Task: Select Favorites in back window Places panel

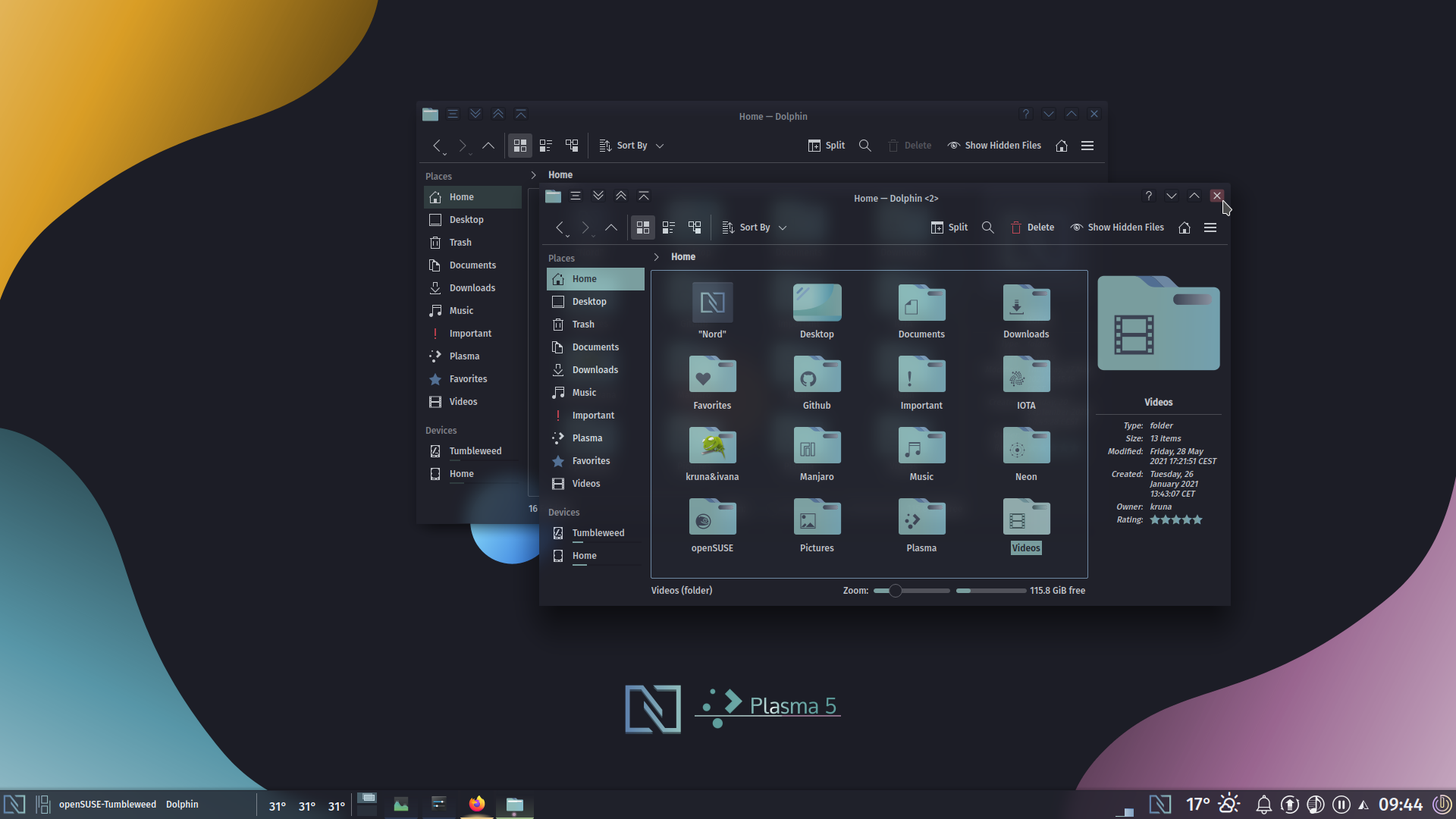Action: click(x=472, y=379)
